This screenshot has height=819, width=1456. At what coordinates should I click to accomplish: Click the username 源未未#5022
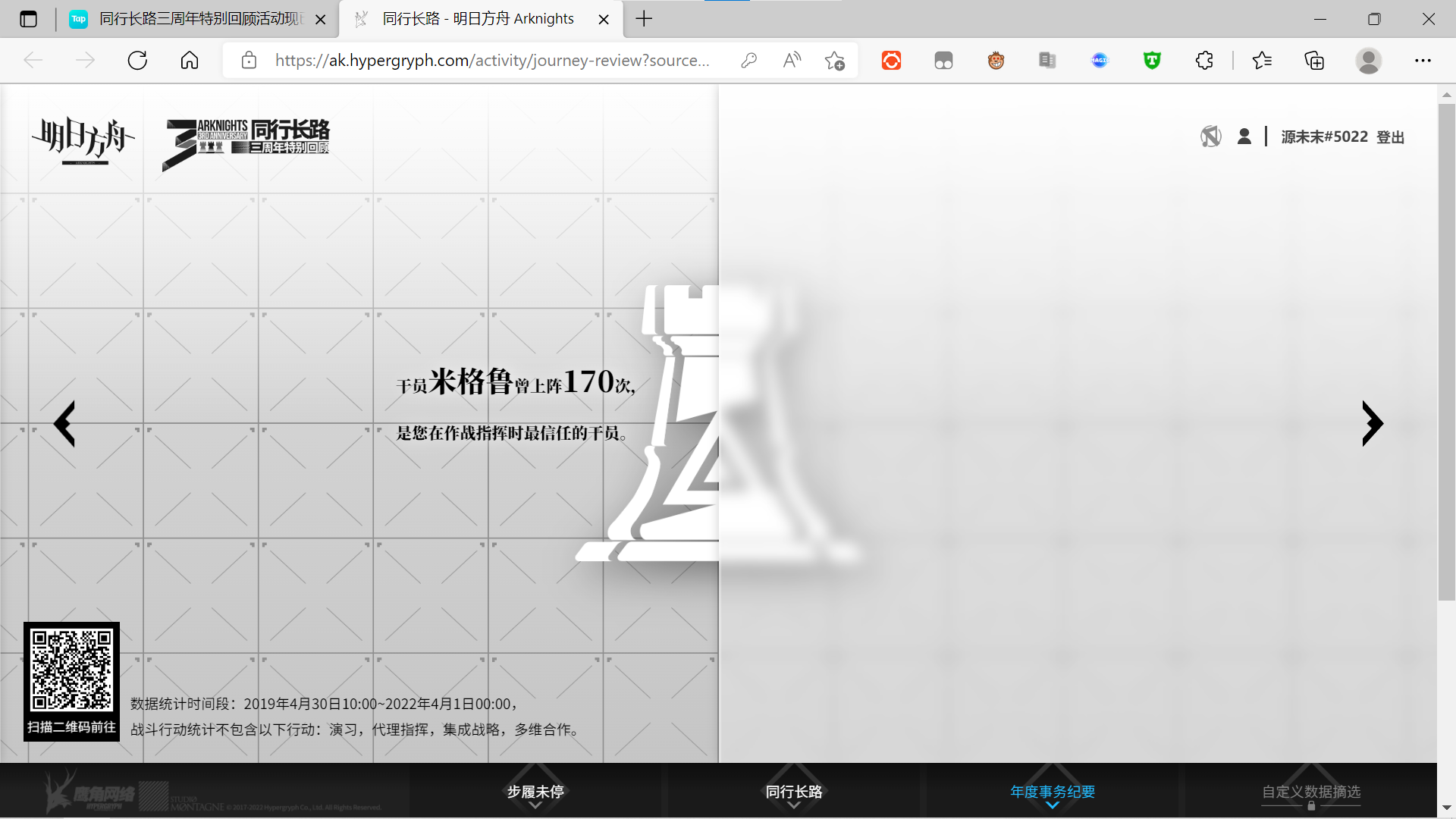(1324, 136)
